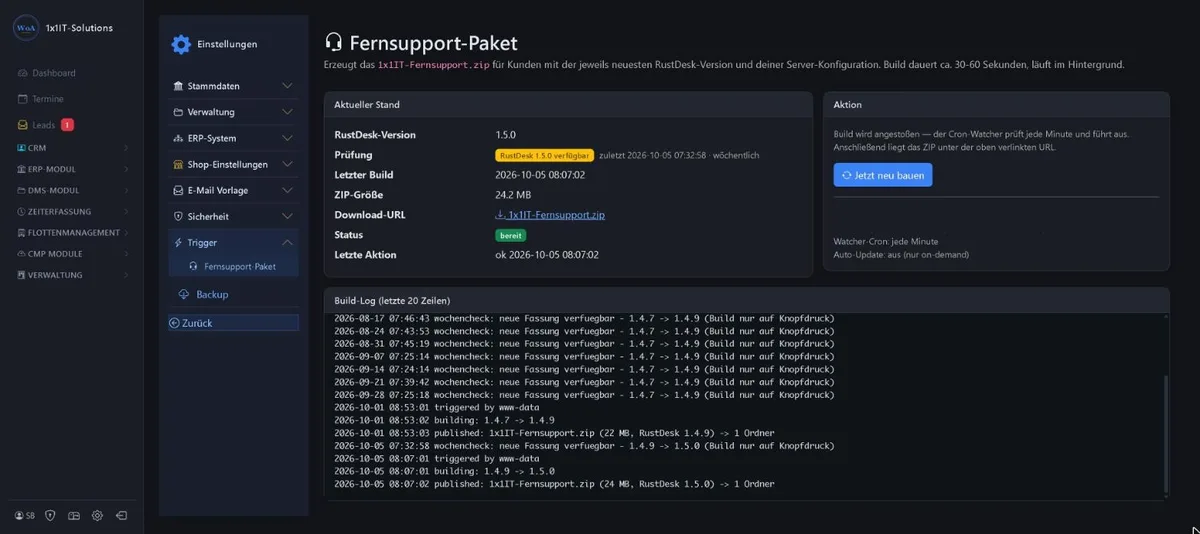Expand VERWALTUNG in the left sidebar

(71, 274)
